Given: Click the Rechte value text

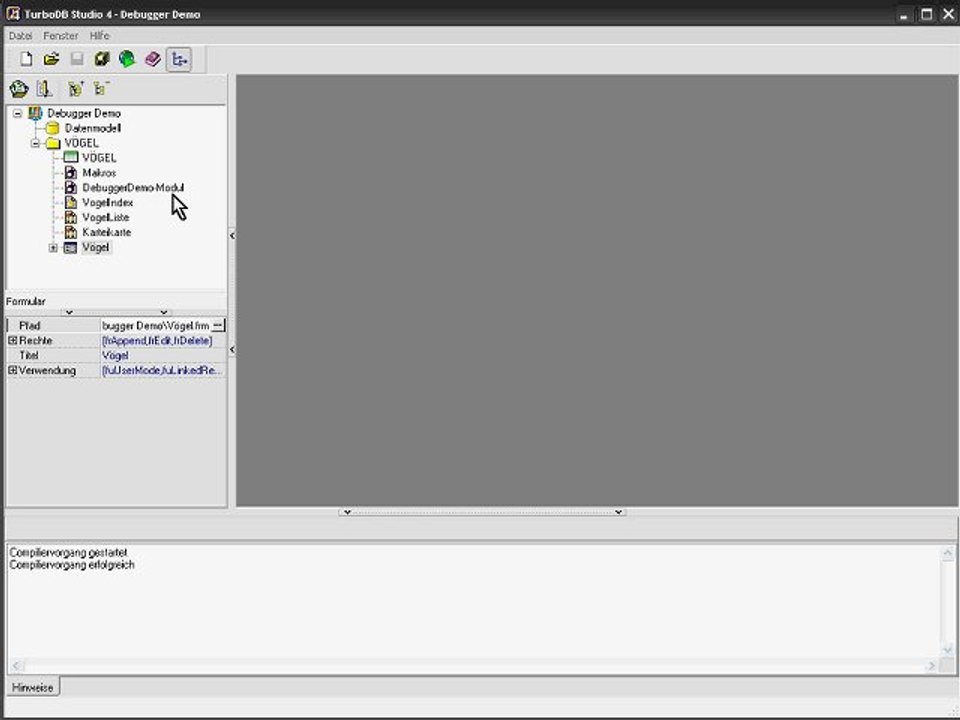Looking at the screenshot, I should pos(157,340).
